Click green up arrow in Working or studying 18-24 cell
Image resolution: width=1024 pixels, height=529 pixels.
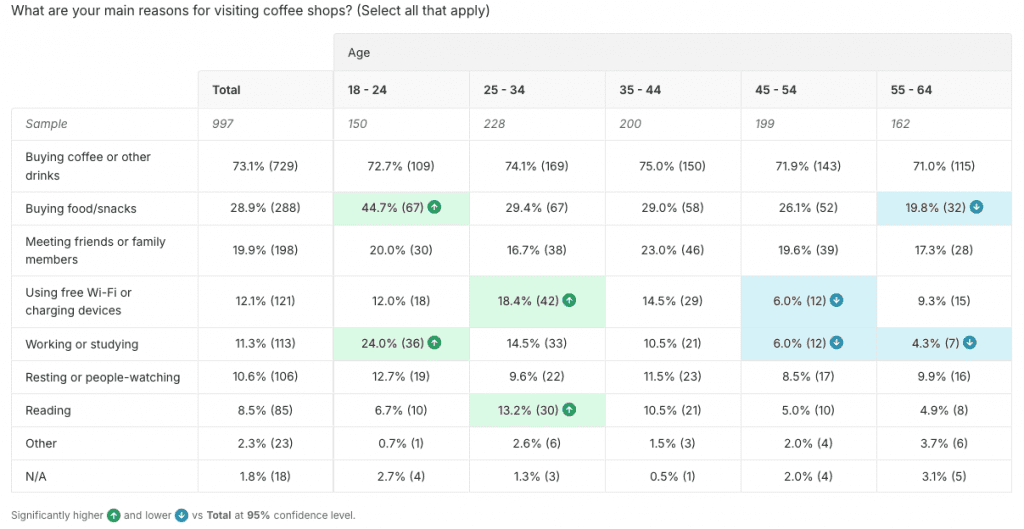point(434,343)
